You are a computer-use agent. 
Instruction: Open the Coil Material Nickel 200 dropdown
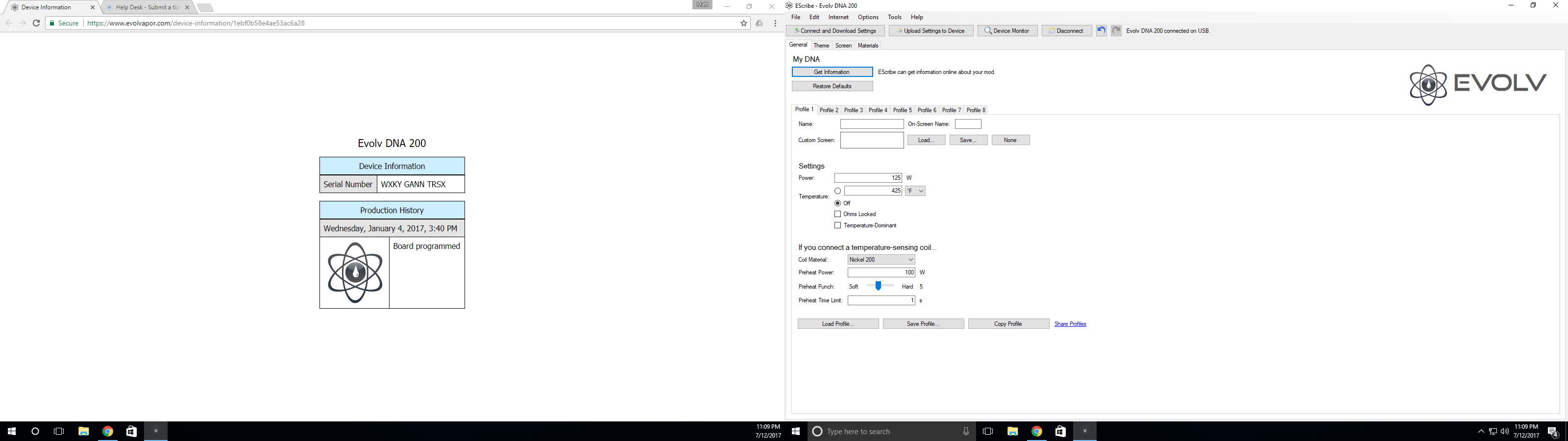pyautogui.click(x=881, y=260)
